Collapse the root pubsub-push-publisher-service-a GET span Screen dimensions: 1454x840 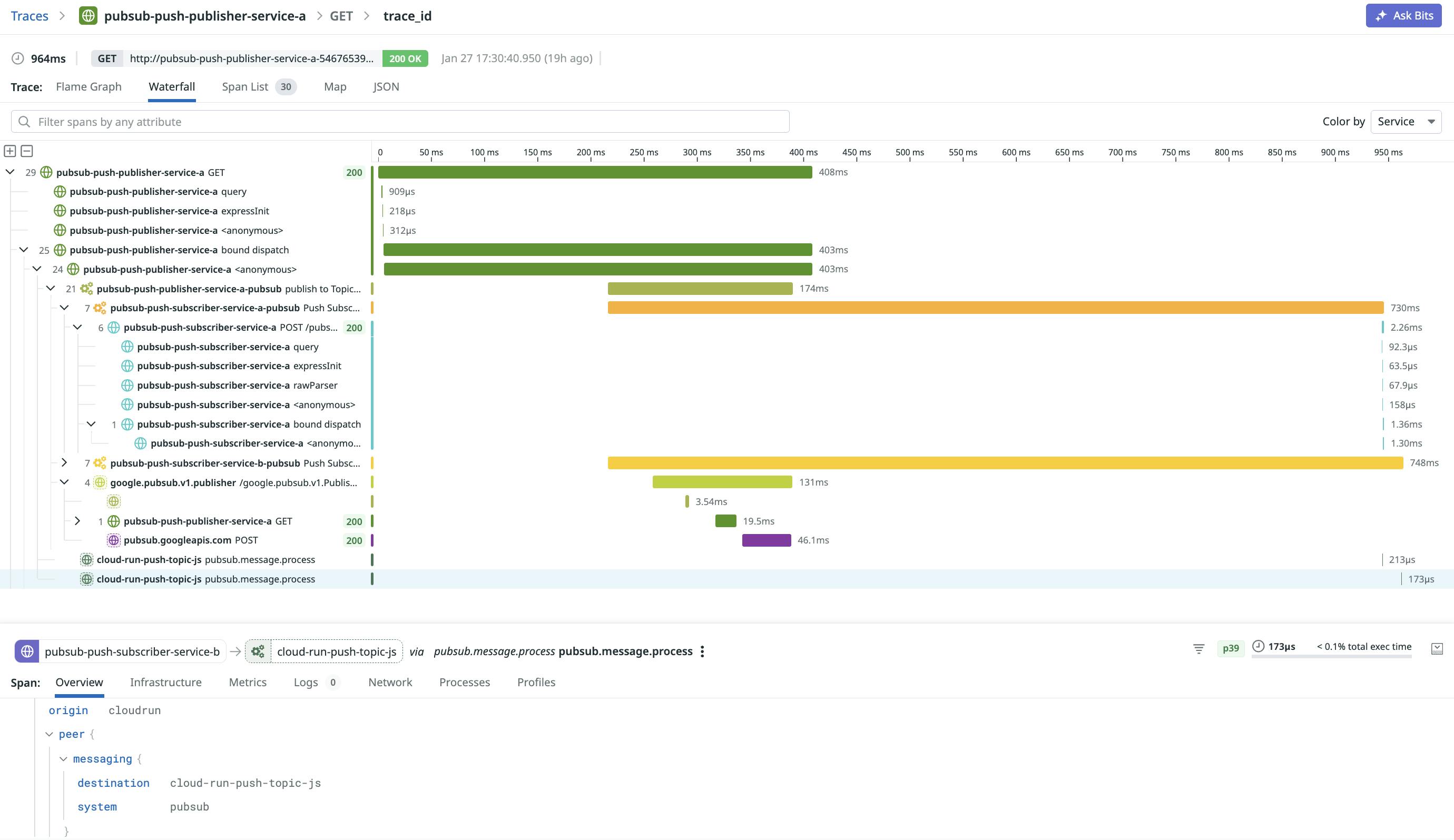[x=9, y=172]
